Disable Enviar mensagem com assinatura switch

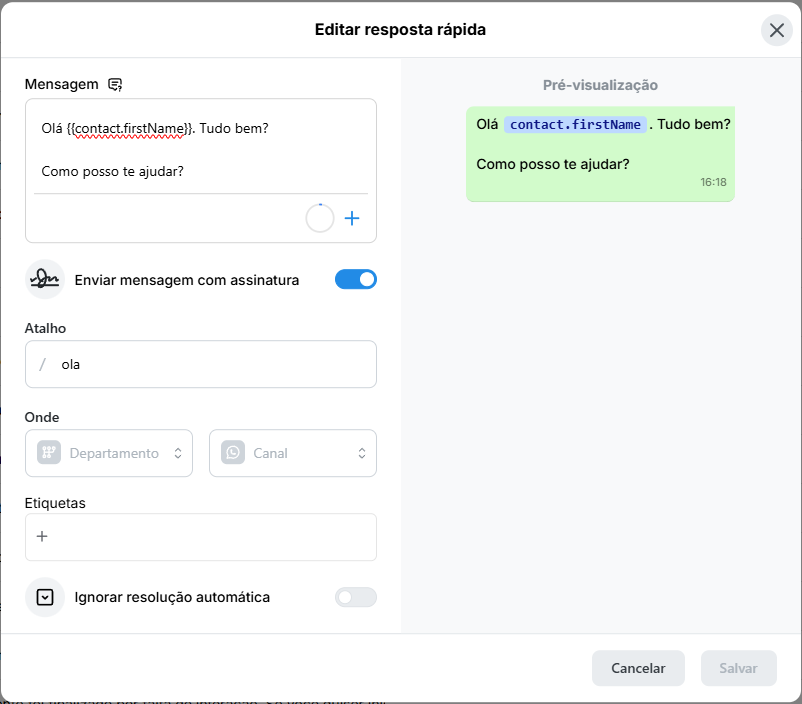tap(356, 280)
